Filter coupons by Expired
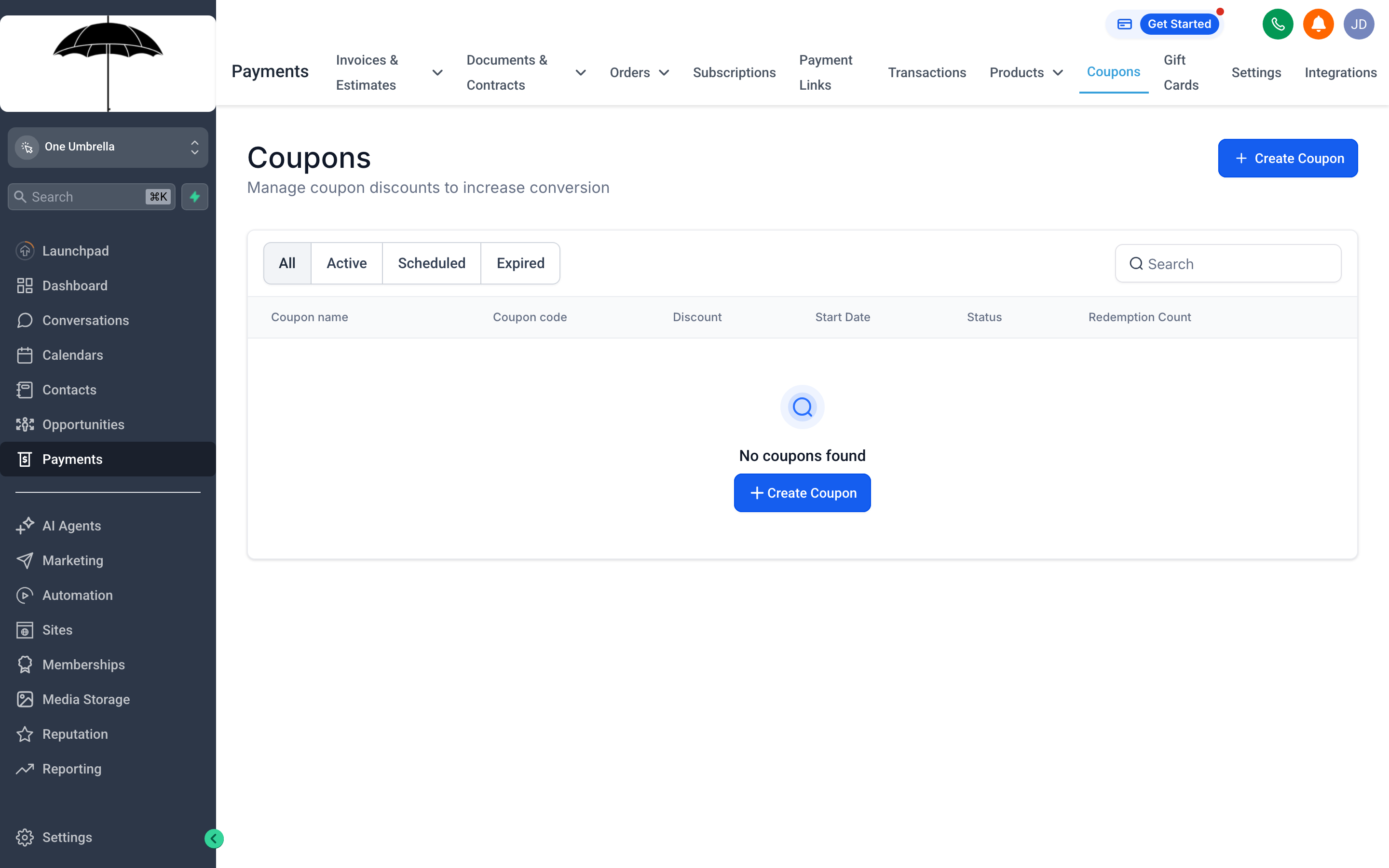The height and width of the screenshot is (868, 1389). 520,263
